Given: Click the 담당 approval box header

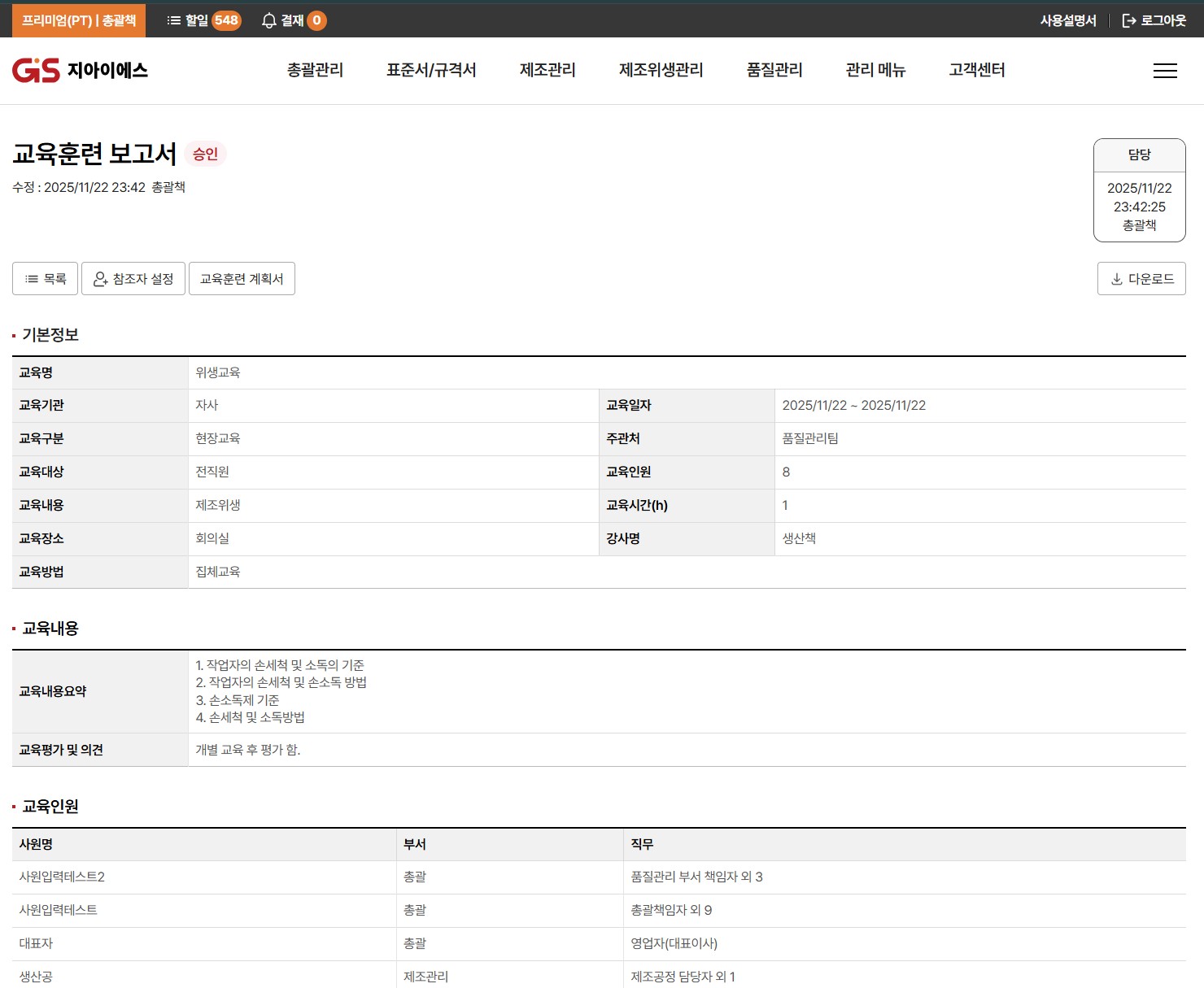Looking at the screenshot, I should click(1140, 155).
